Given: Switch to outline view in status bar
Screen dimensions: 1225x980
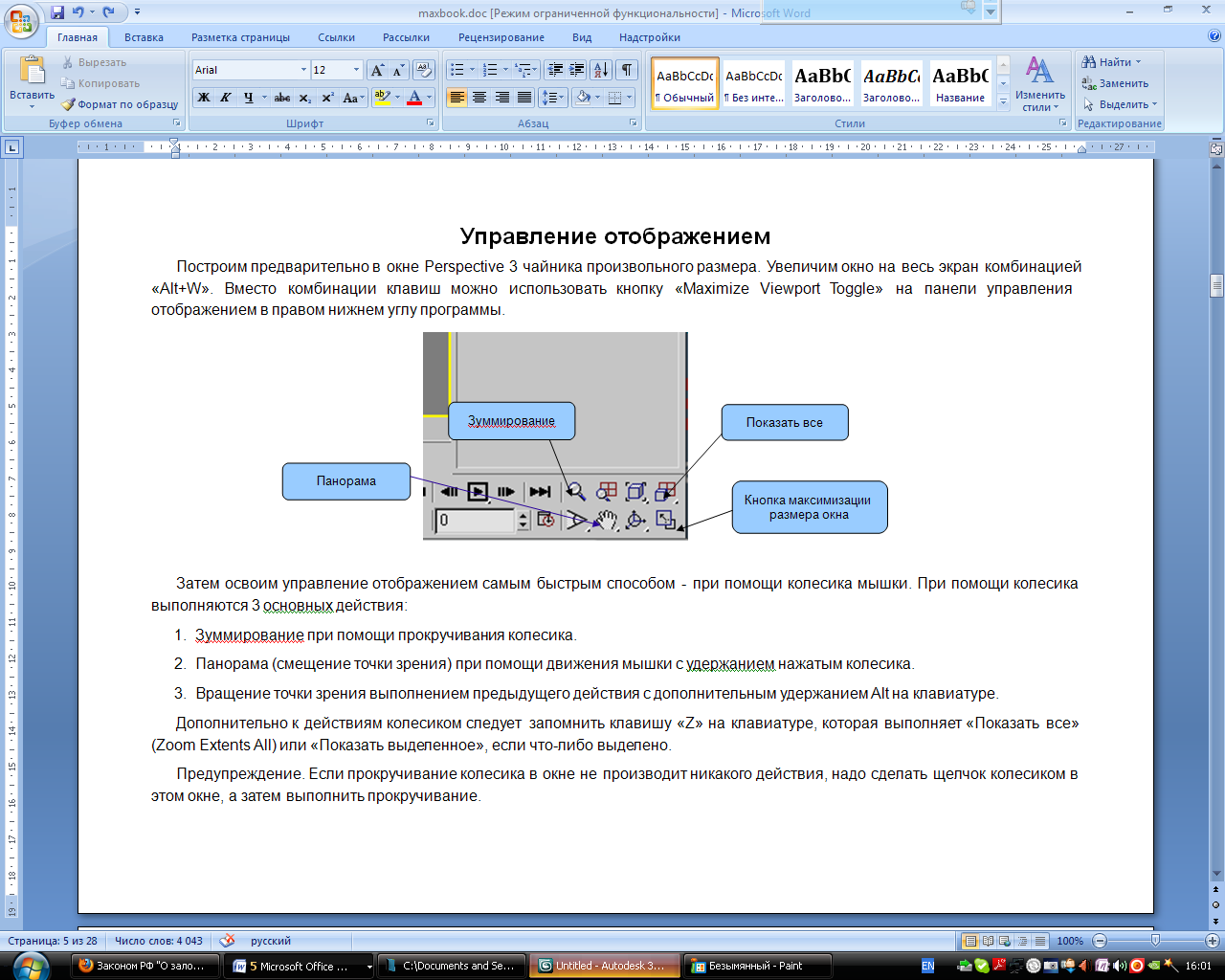Looking at the screenshot, I should (1023, 941).
